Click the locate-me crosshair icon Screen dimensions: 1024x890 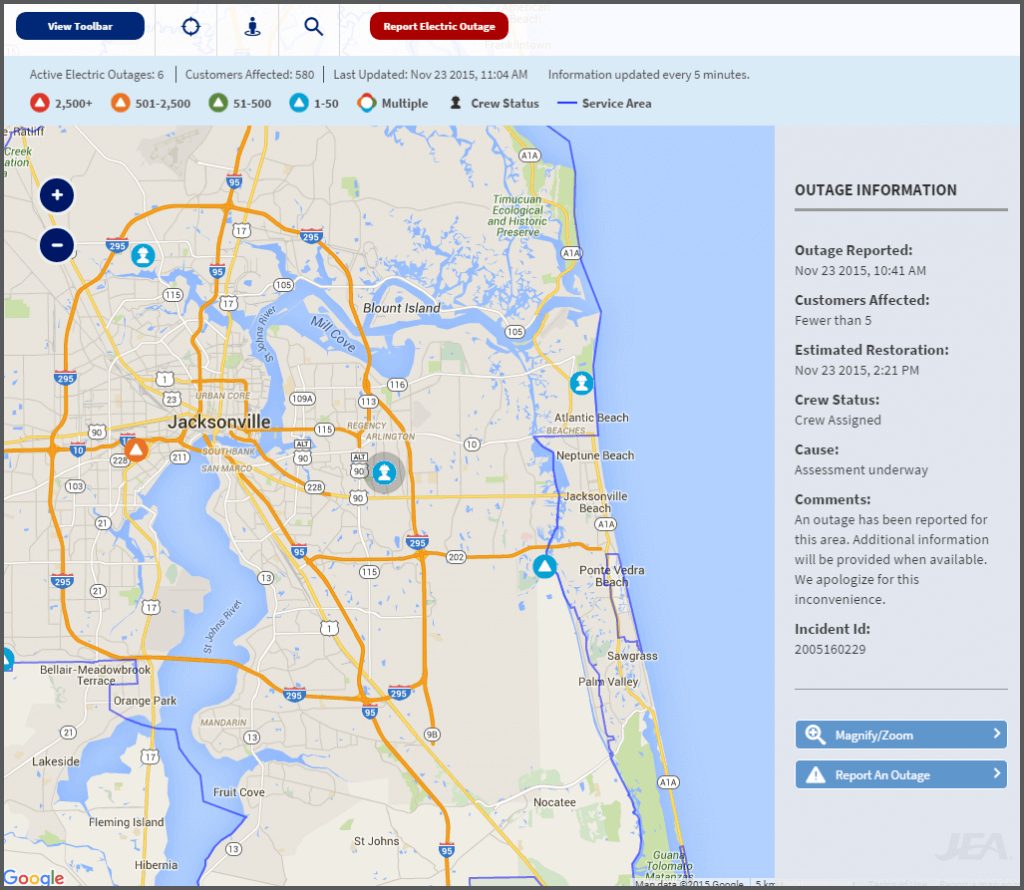[x=191, y=26]
